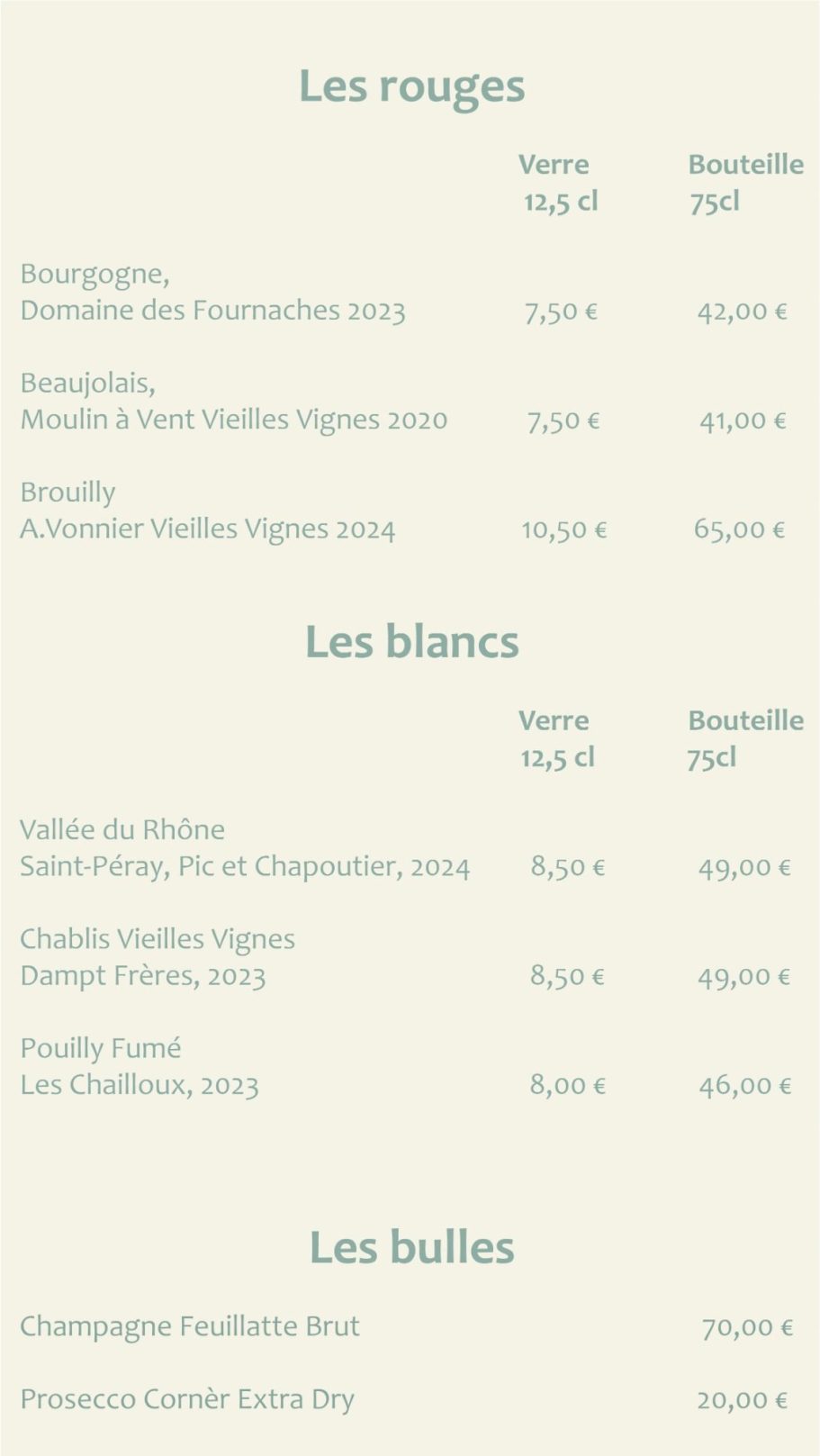The image size is (820, 1456).
Task: Click the 70,00 € Champagne price
Action: [x=746, y=1326]
